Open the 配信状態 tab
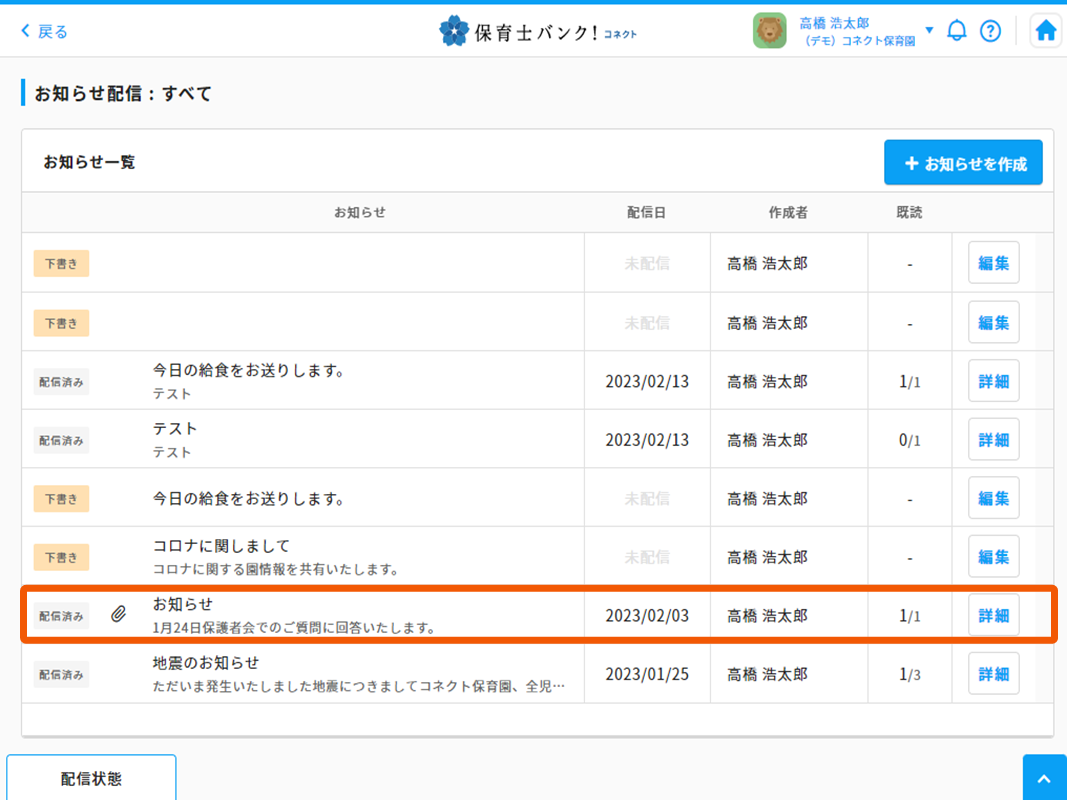 pos(91,778)
